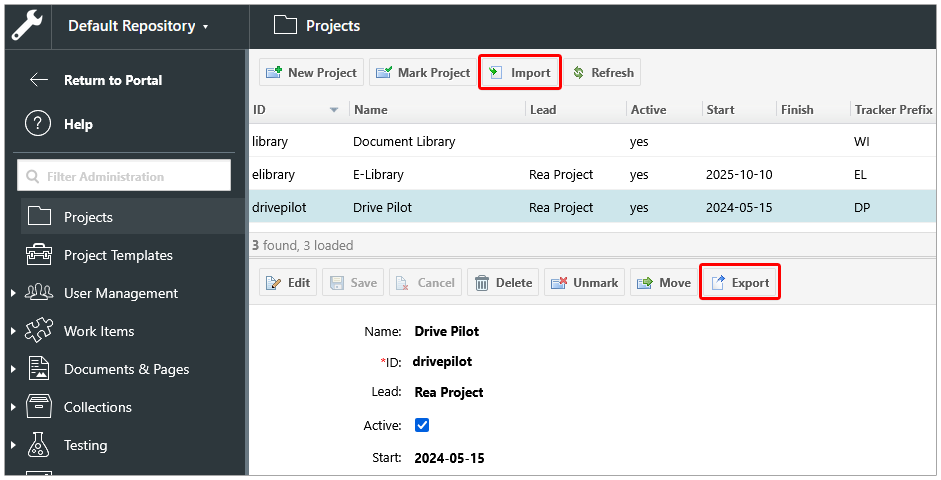Click the Help question mark icon
This screenshot has width=941, height=480.
pos(37,124)
